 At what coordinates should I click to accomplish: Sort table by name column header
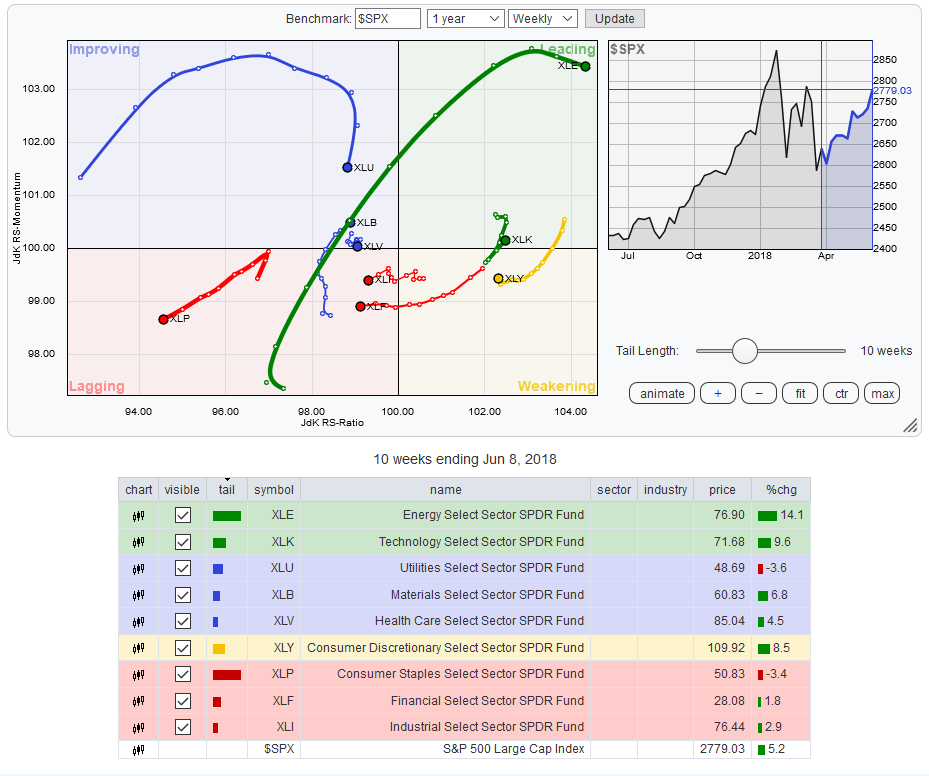(446, 490)
